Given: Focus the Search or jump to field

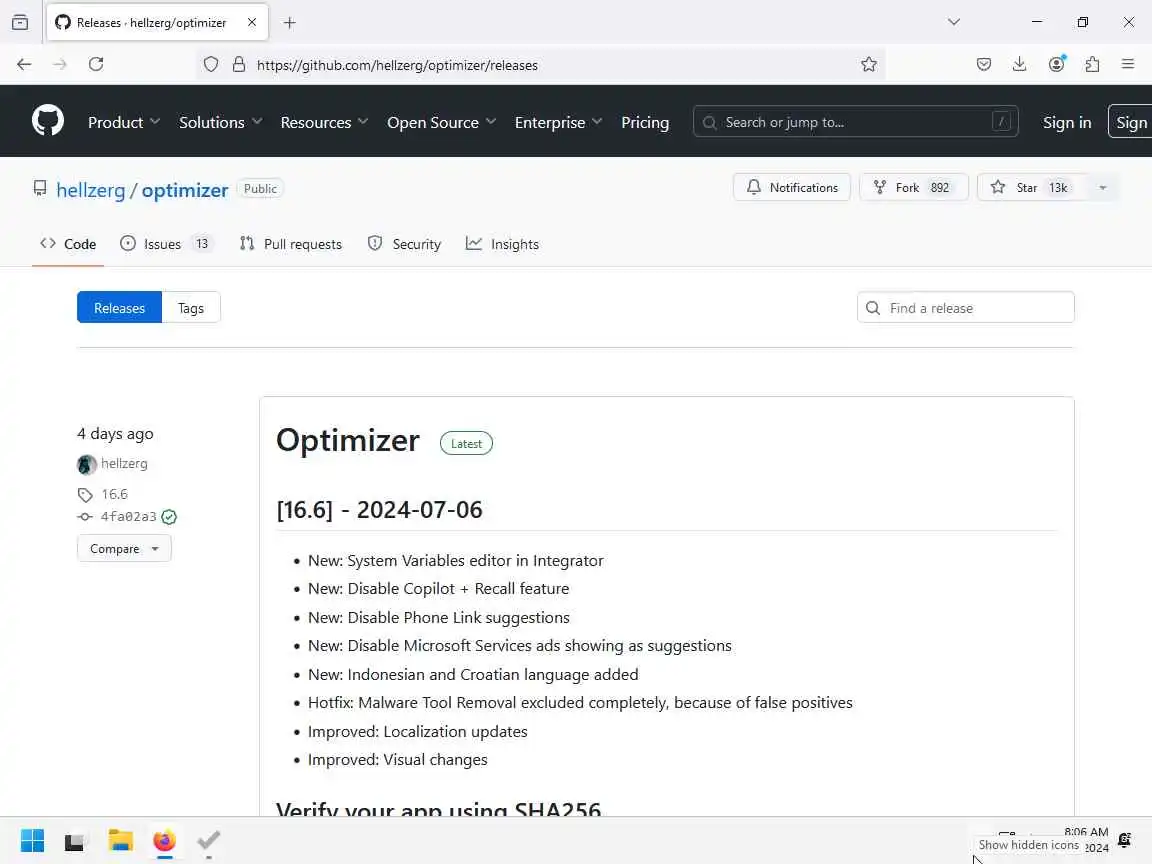Looking at the screenshot, I should tap(855, 122).
